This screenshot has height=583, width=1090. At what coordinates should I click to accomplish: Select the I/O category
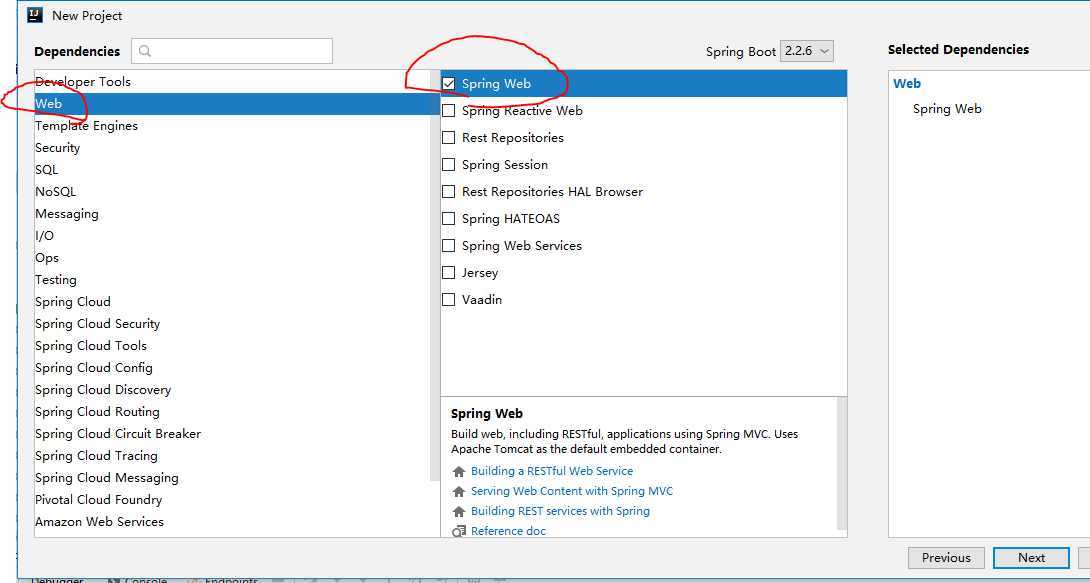233,236
